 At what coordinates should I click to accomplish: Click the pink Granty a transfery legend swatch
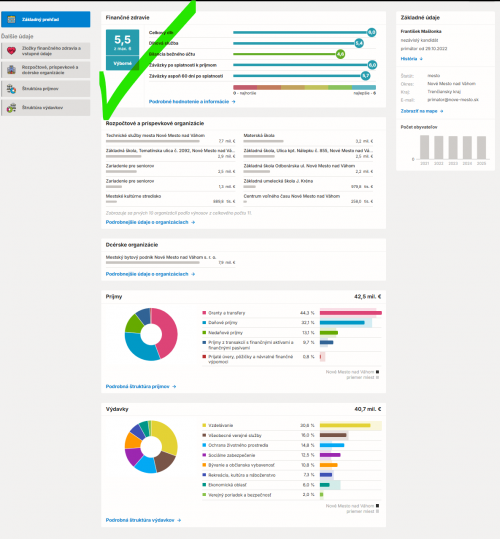[x=204, y=313]
